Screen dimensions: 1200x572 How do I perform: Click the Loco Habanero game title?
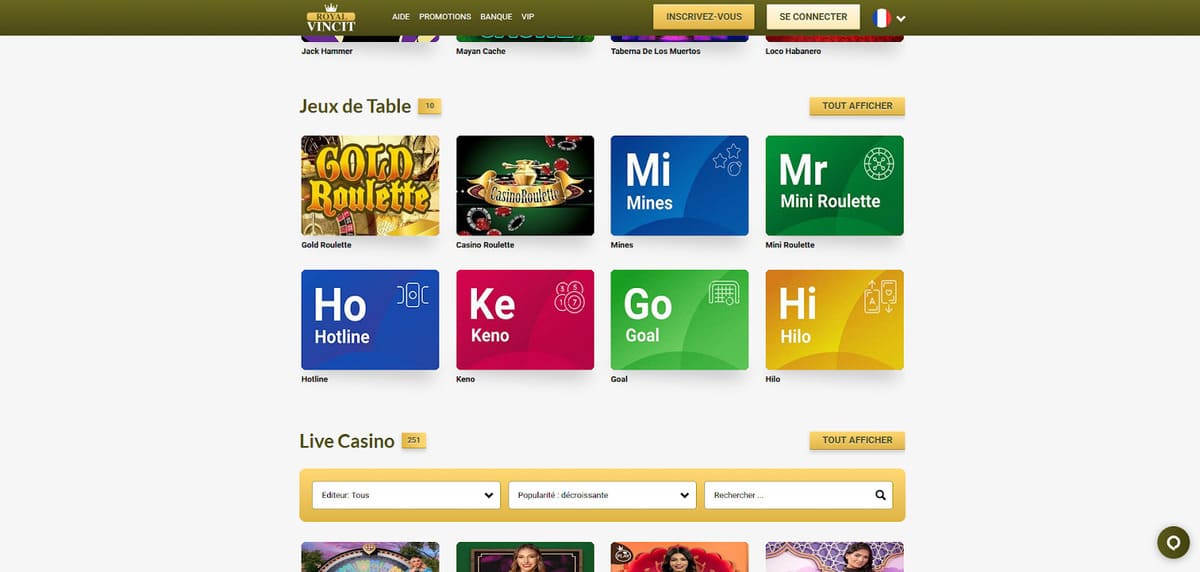click(x=793, y=51)
